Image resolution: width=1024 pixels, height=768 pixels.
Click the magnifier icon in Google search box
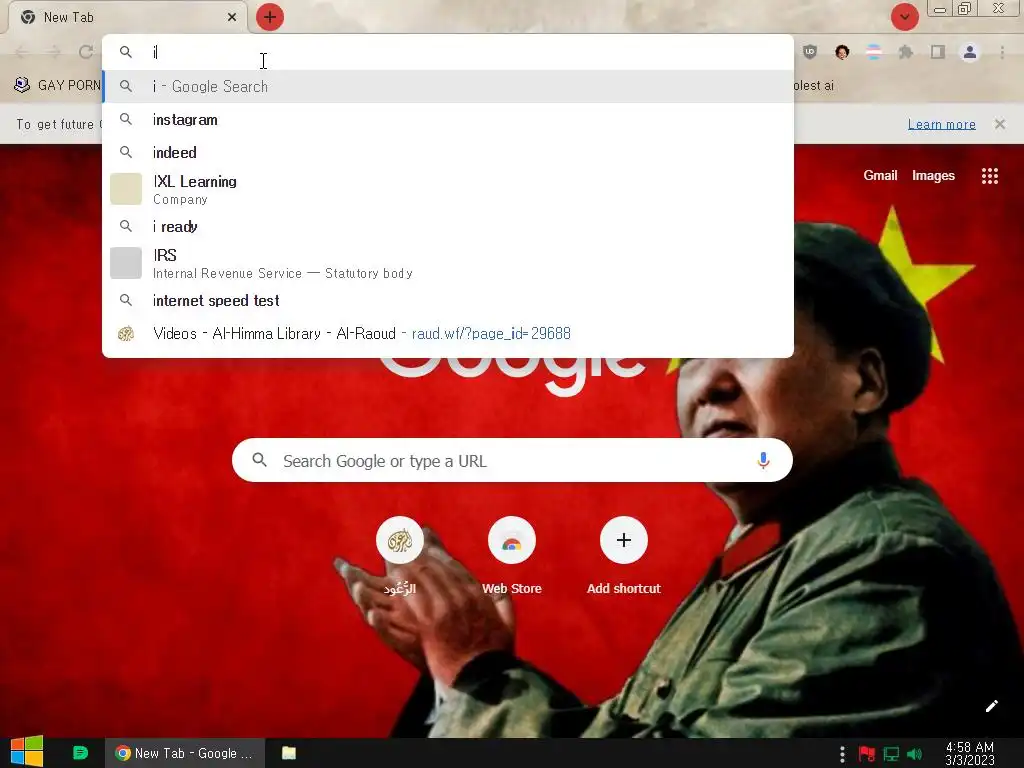point(259,460)
